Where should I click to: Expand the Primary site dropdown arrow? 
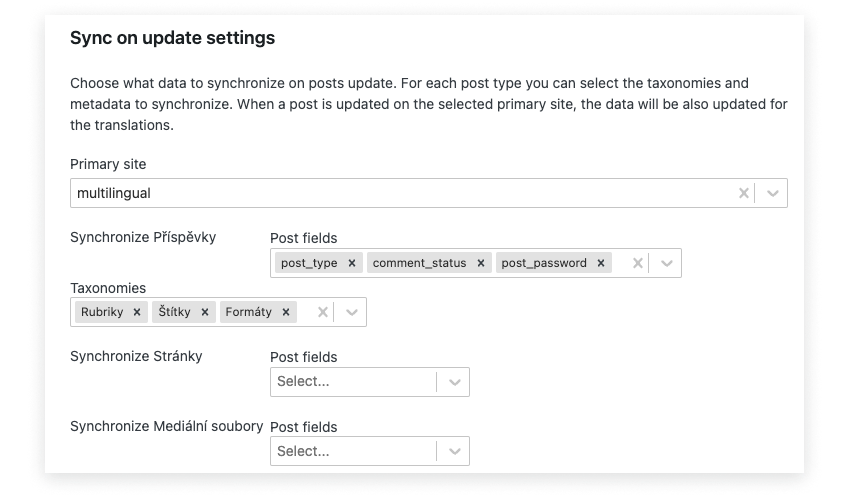click(x=772, y=193)
